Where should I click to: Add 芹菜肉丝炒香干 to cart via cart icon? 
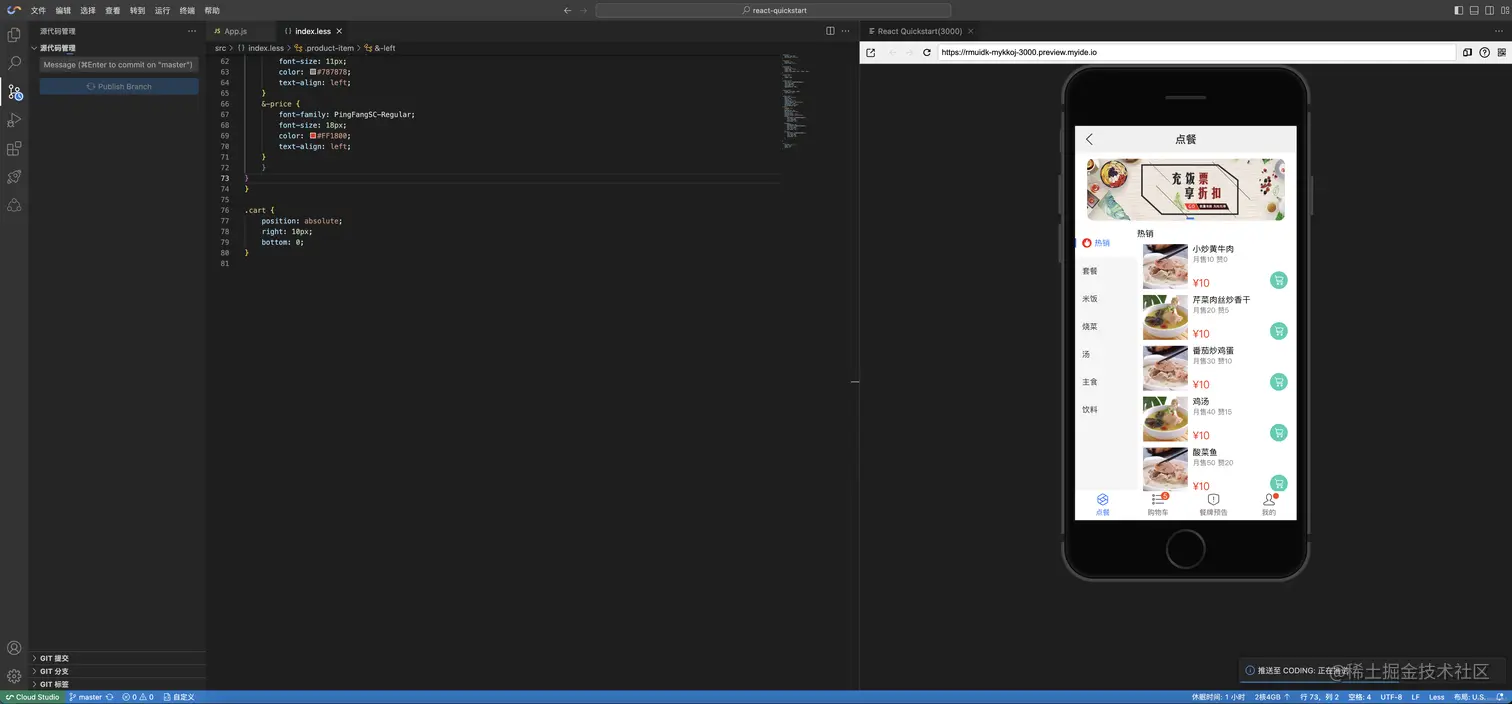[1278, 331]
